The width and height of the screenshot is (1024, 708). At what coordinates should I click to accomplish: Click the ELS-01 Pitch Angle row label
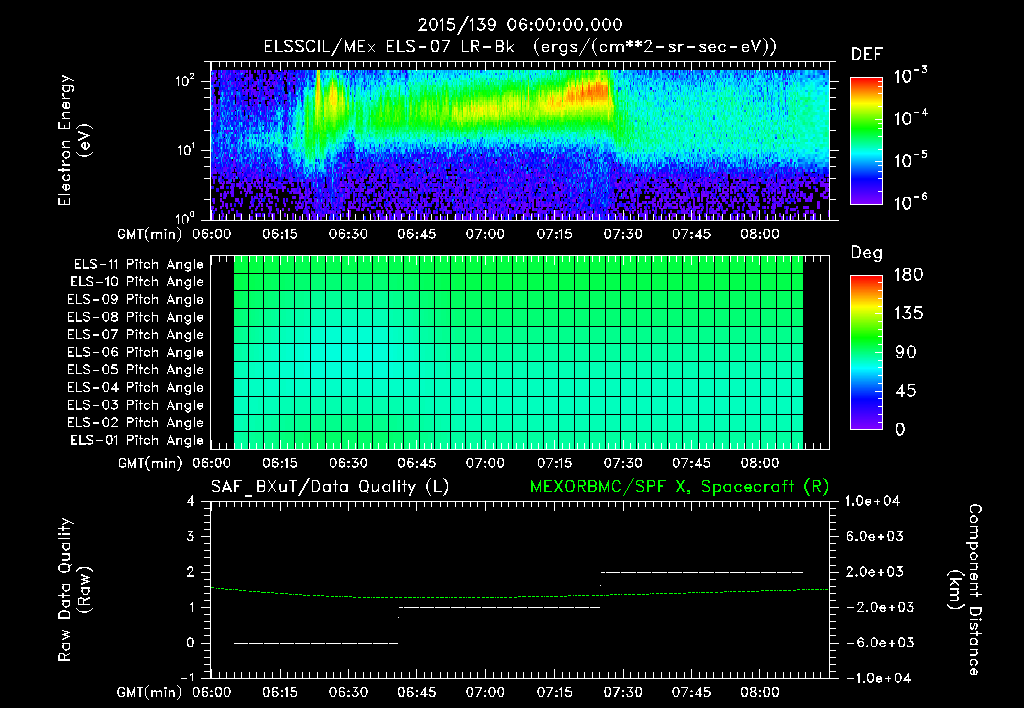coord(137,440)
